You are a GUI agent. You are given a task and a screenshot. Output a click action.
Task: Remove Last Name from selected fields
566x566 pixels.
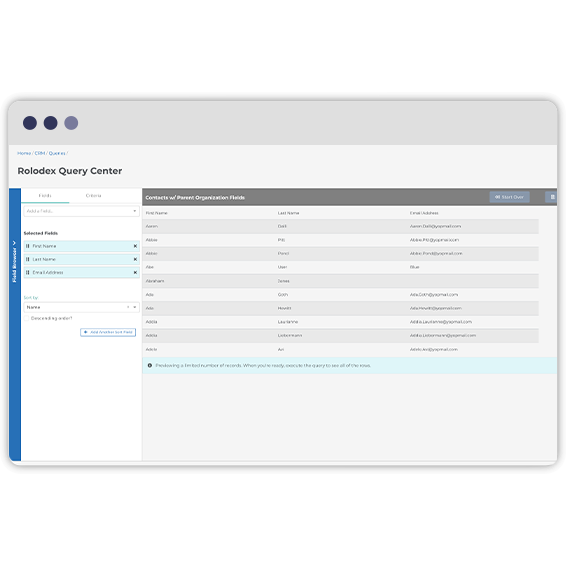(135, 259)
